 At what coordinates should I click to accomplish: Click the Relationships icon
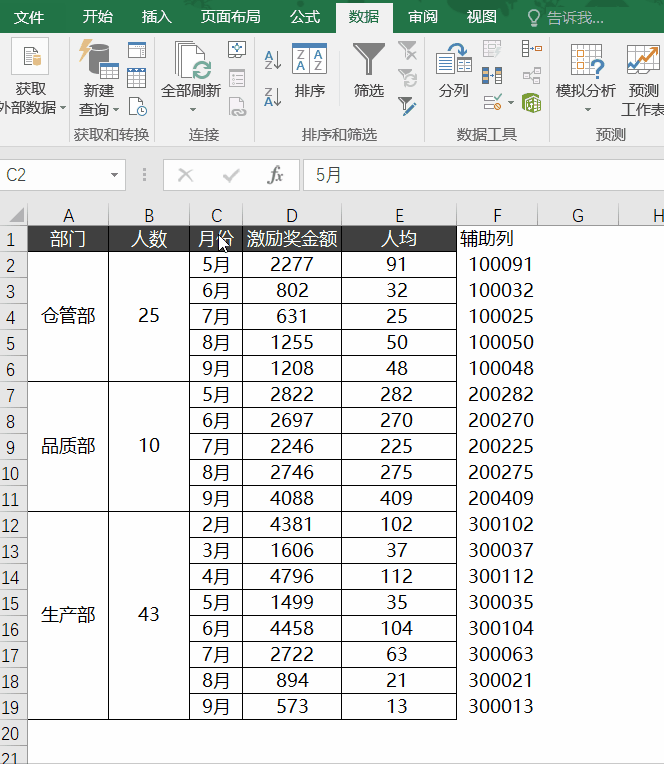[531, 76]
